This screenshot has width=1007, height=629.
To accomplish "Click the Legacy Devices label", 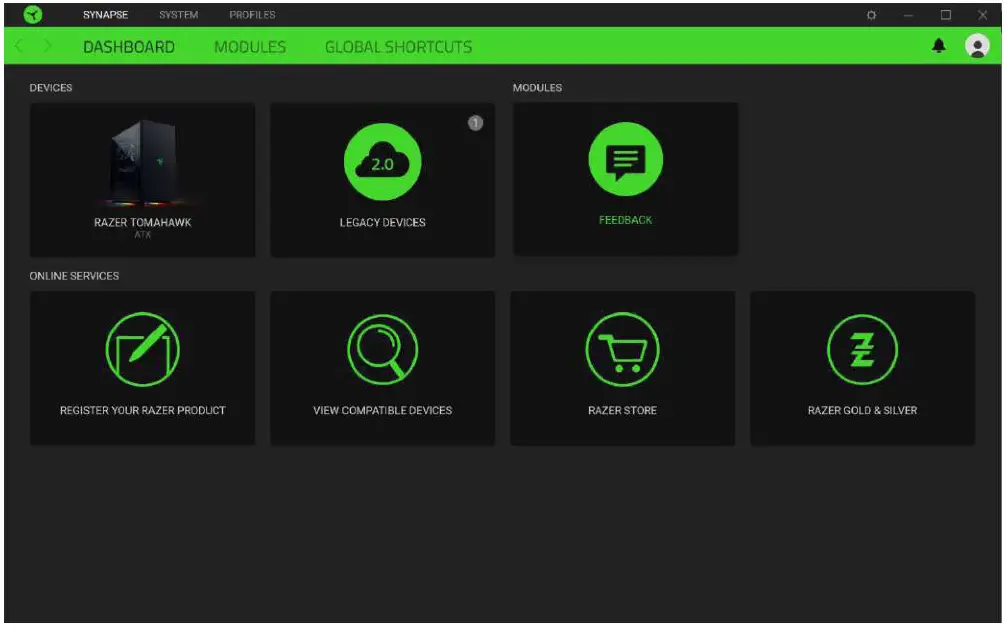I will pyautogui.click(x=383, y=222).
